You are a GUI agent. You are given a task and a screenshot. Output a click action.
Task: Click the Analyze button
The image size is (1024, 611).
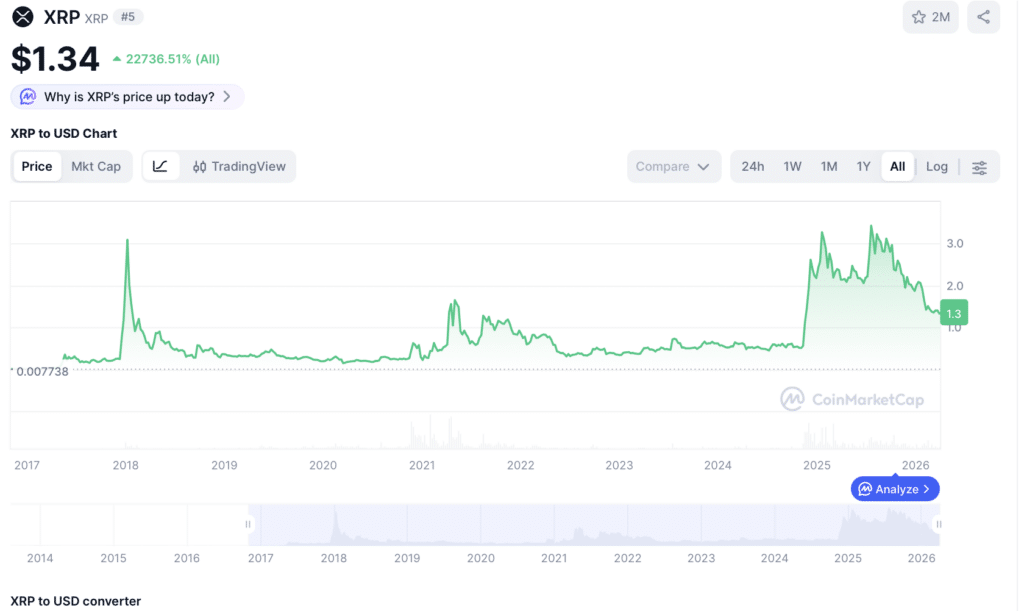click(895, 489)
